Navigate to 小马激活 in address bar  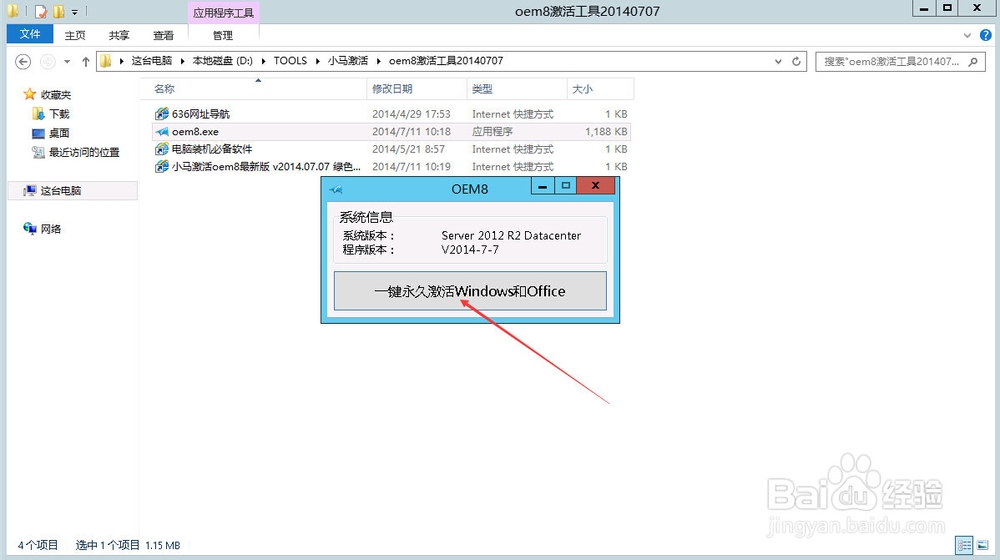click(348, 61)
